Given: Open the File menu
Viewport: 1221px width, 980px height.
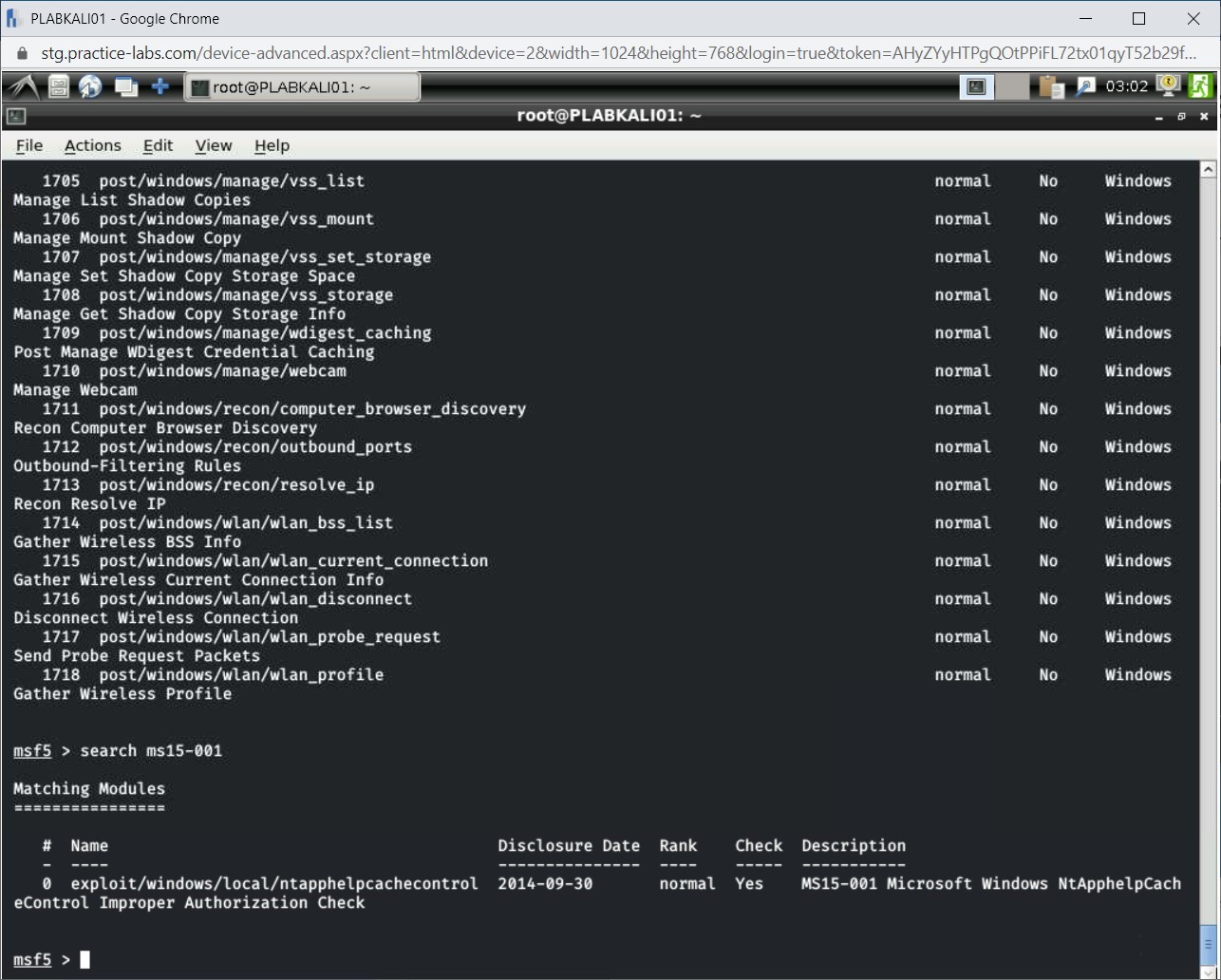Looking at the screenshot, I should [x=28, y=145].
